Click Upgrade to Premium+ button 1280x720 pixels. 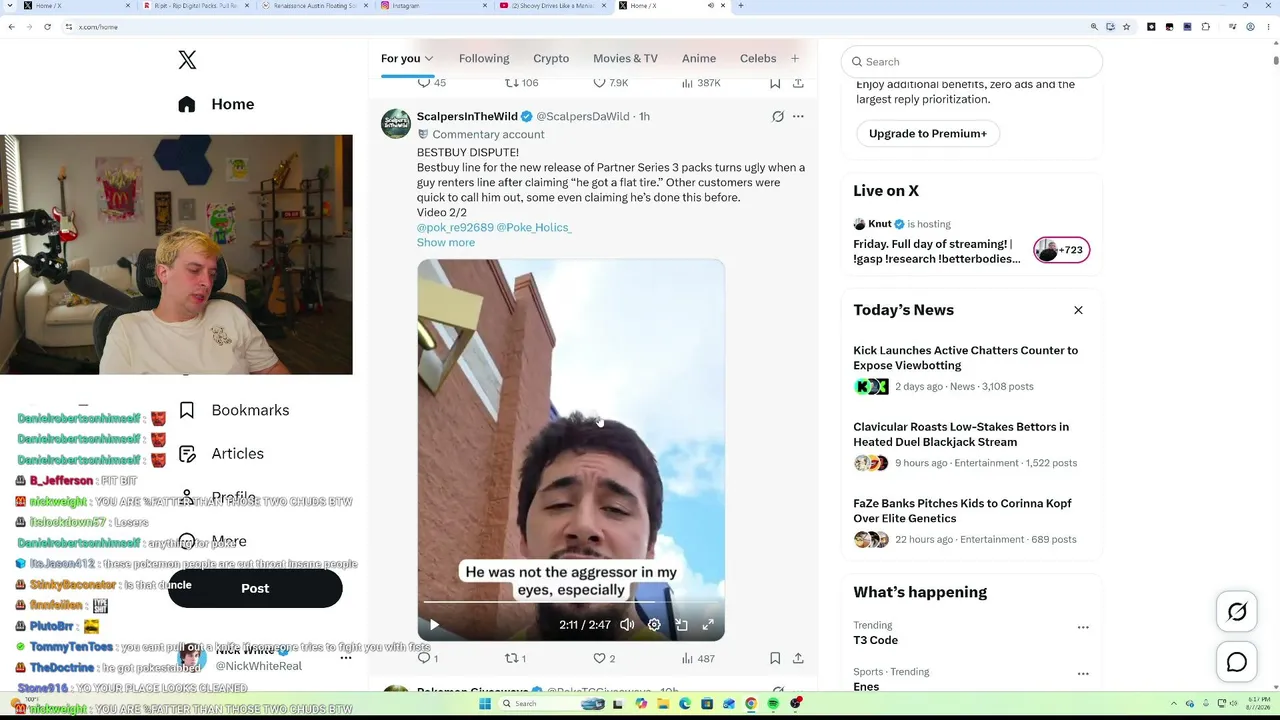pyautogui.click(x=928, y=134)
